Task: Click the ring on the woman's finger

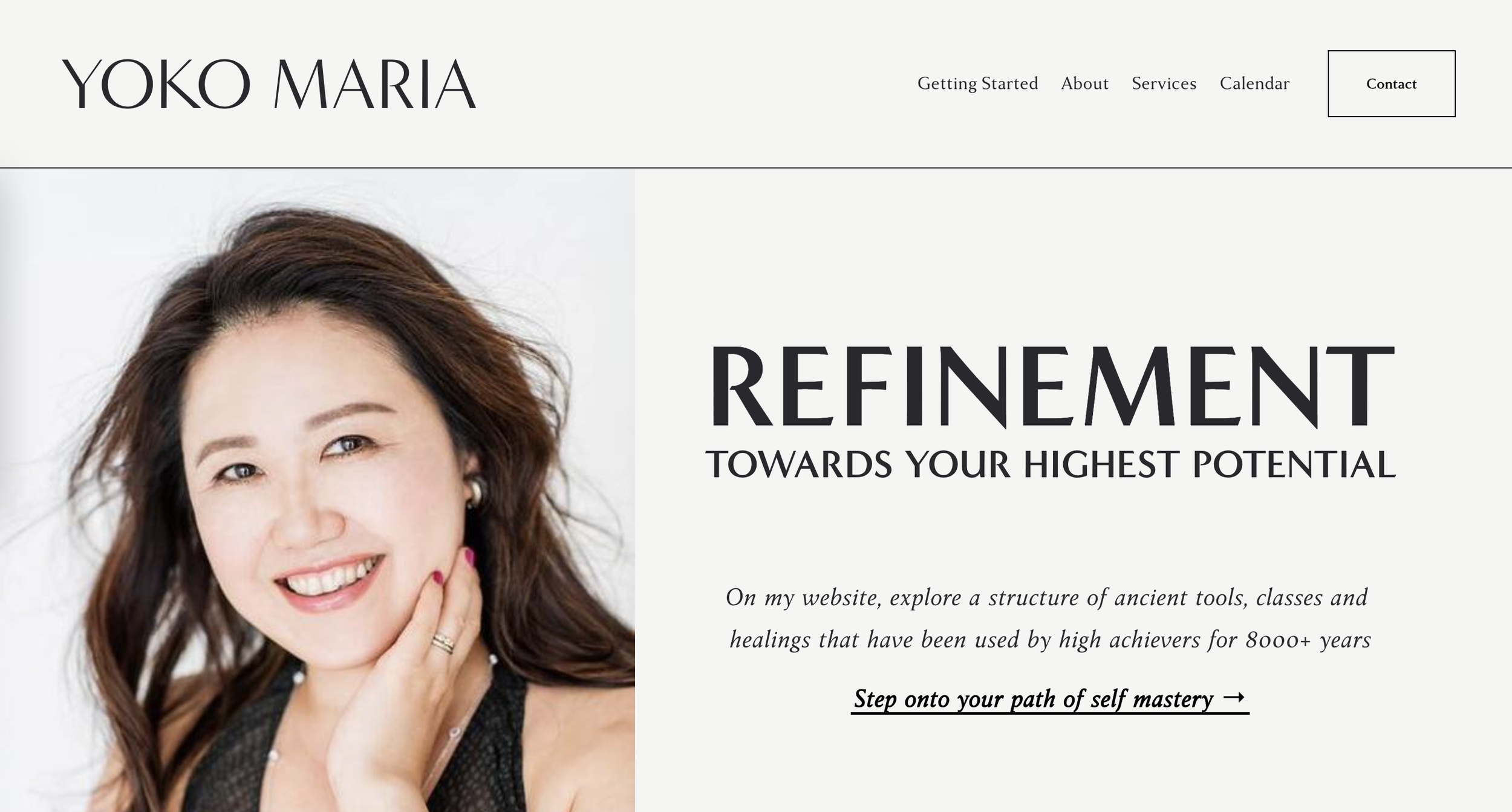Action: point(443,643)
